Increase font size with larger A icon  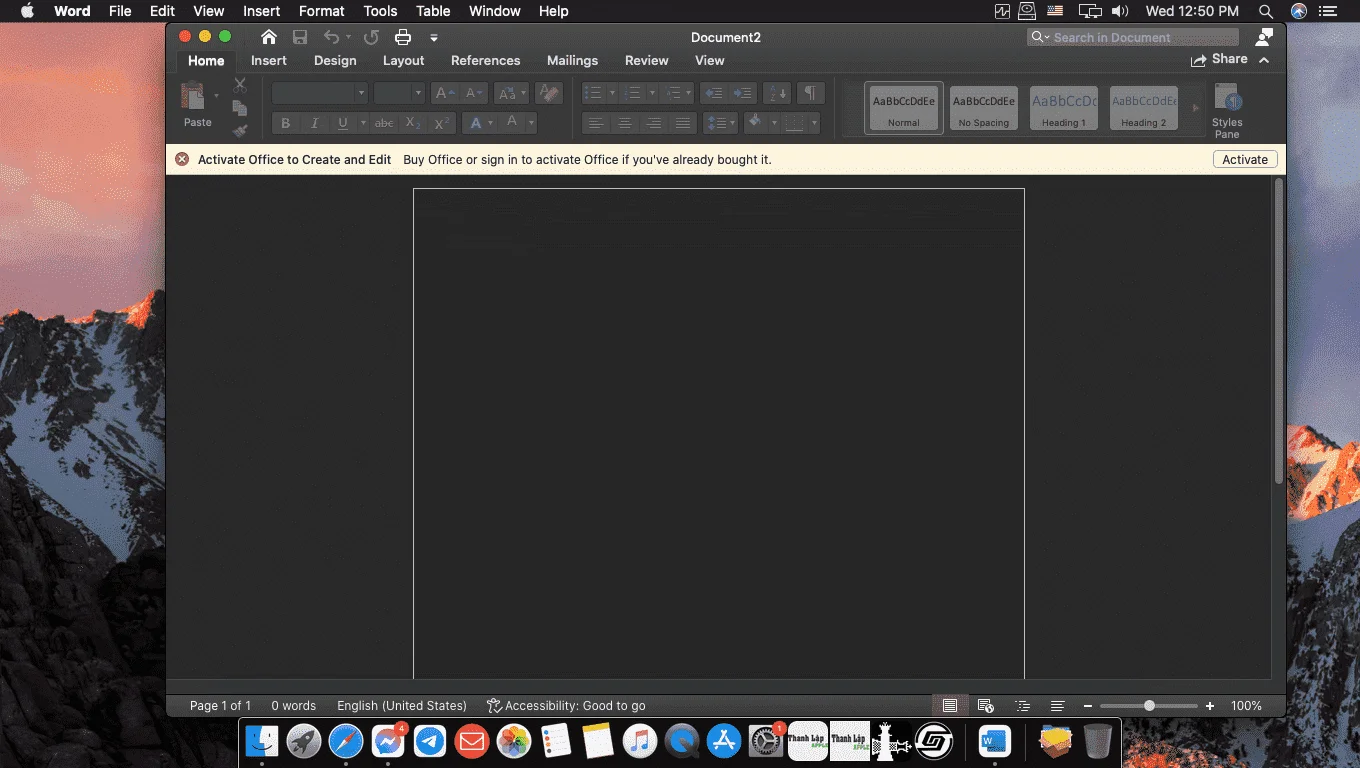coord(445,93)
